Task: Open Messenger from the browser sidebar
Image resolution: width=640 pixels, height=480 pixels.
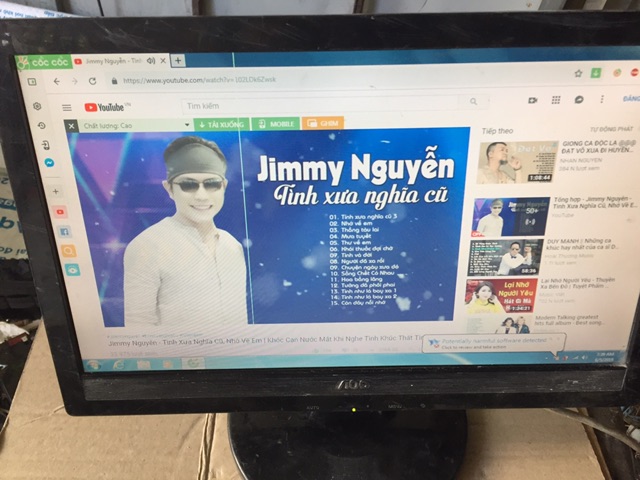Action: (x=49, y=163)
